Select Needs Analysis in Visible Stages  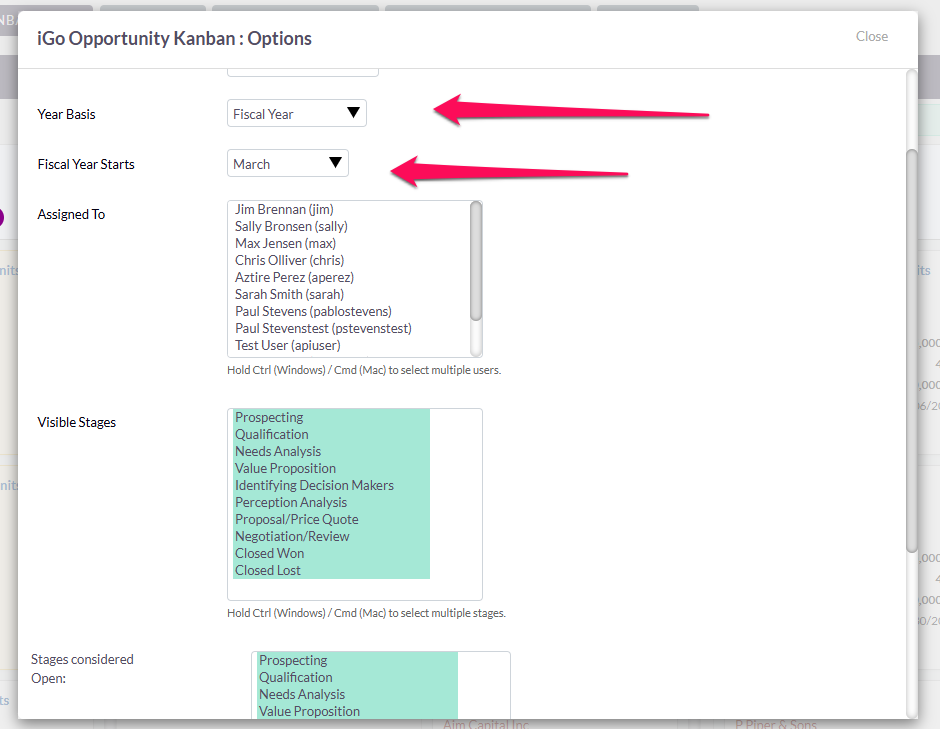coord(332,451)
